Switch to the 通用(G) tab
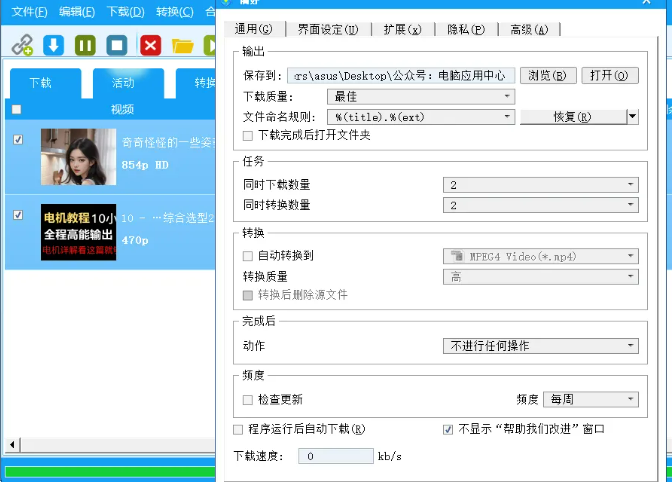 (254, 29)
